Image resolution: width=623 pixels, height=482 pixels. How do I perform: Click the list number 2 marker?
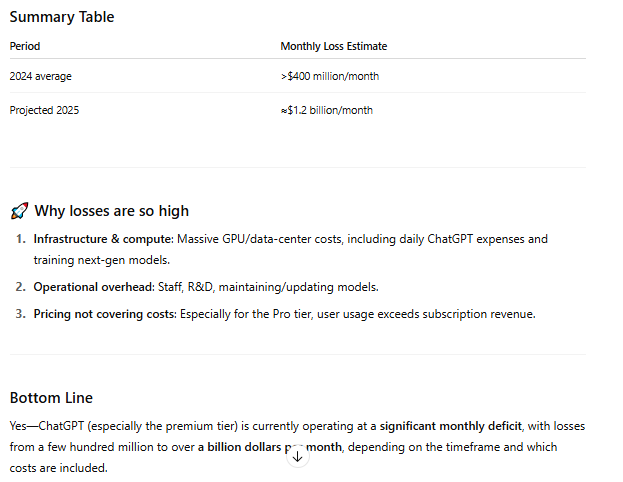[21, 287]
